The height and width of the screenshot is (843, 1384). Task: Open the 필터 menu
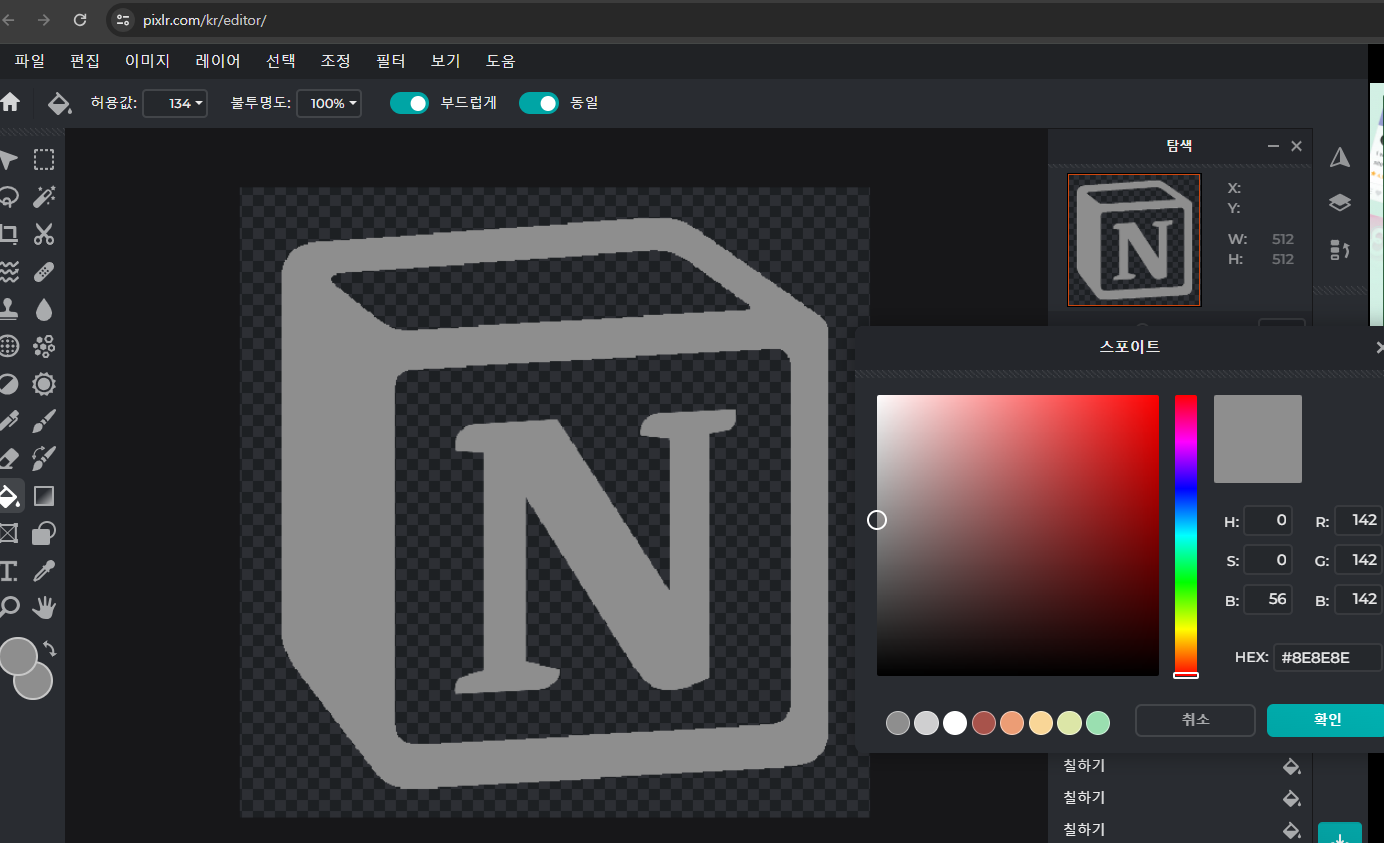pos(390,61)
